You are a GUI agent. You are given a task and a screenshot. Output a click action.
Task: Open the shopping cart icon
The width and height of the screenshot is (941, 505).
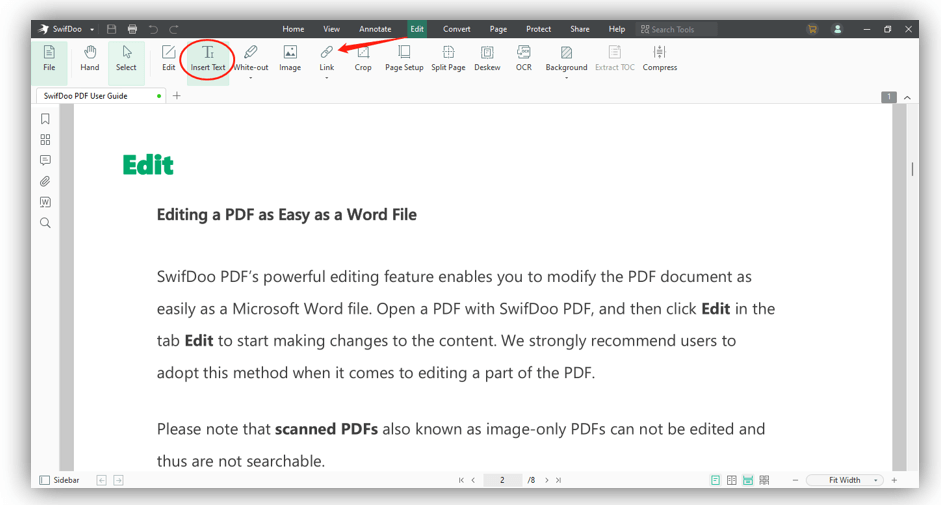point(812,29)
